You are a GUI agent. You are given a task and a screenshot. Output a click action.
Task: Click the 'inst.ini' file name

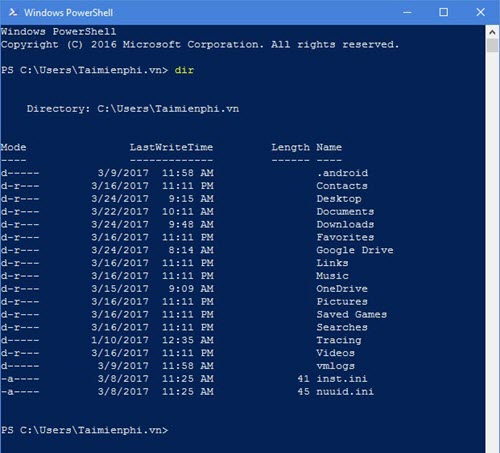[342, 379]
